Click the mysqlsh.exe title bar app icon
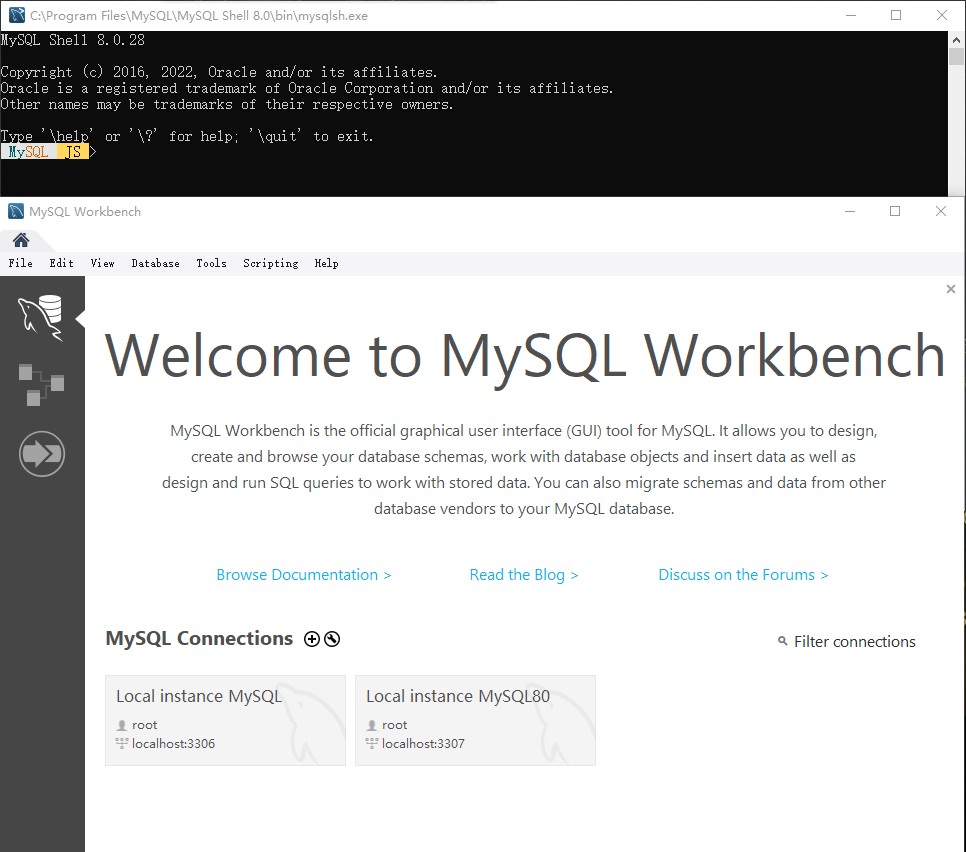Viewport: 966px width, 852px height. (x=17, y=15)
